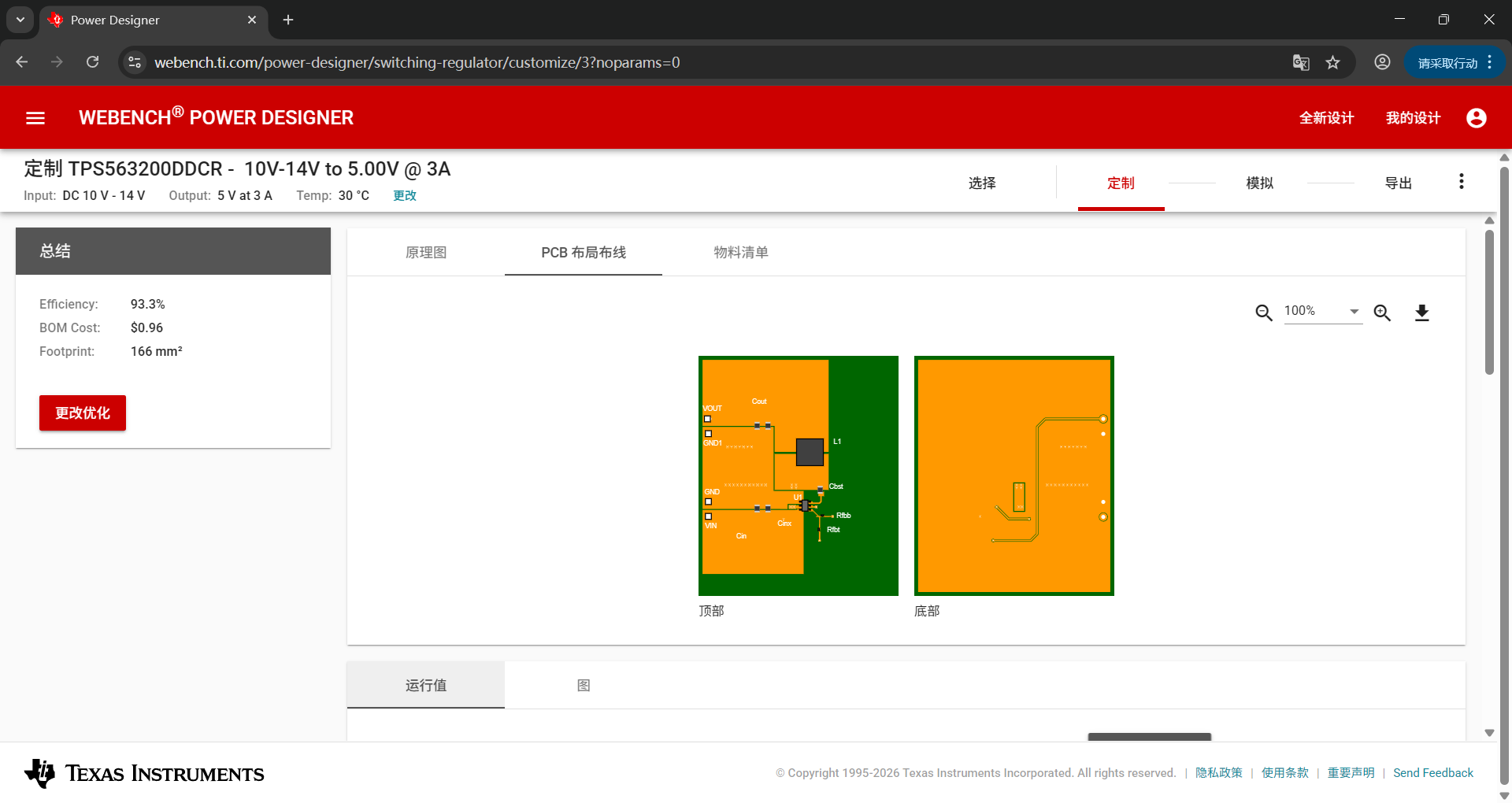
Task: Switch to the 原理图 schematic tab
Action: point(426,252)
